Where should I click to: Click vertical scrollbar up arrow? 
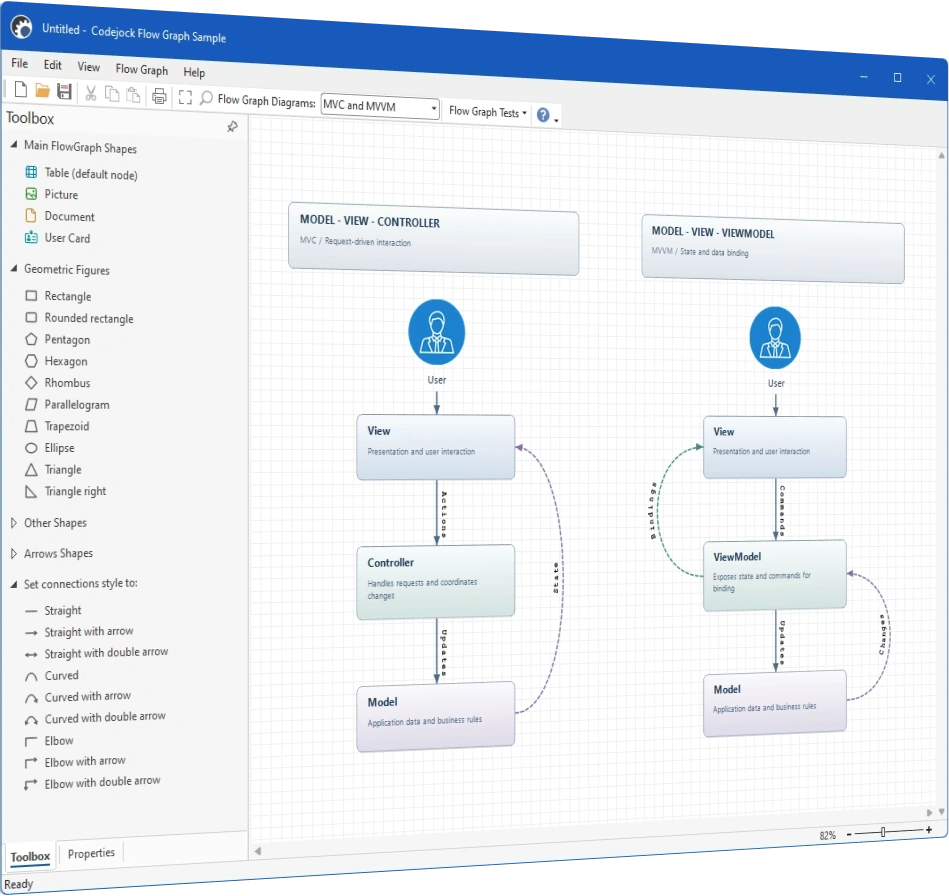[x=942, y=156]
